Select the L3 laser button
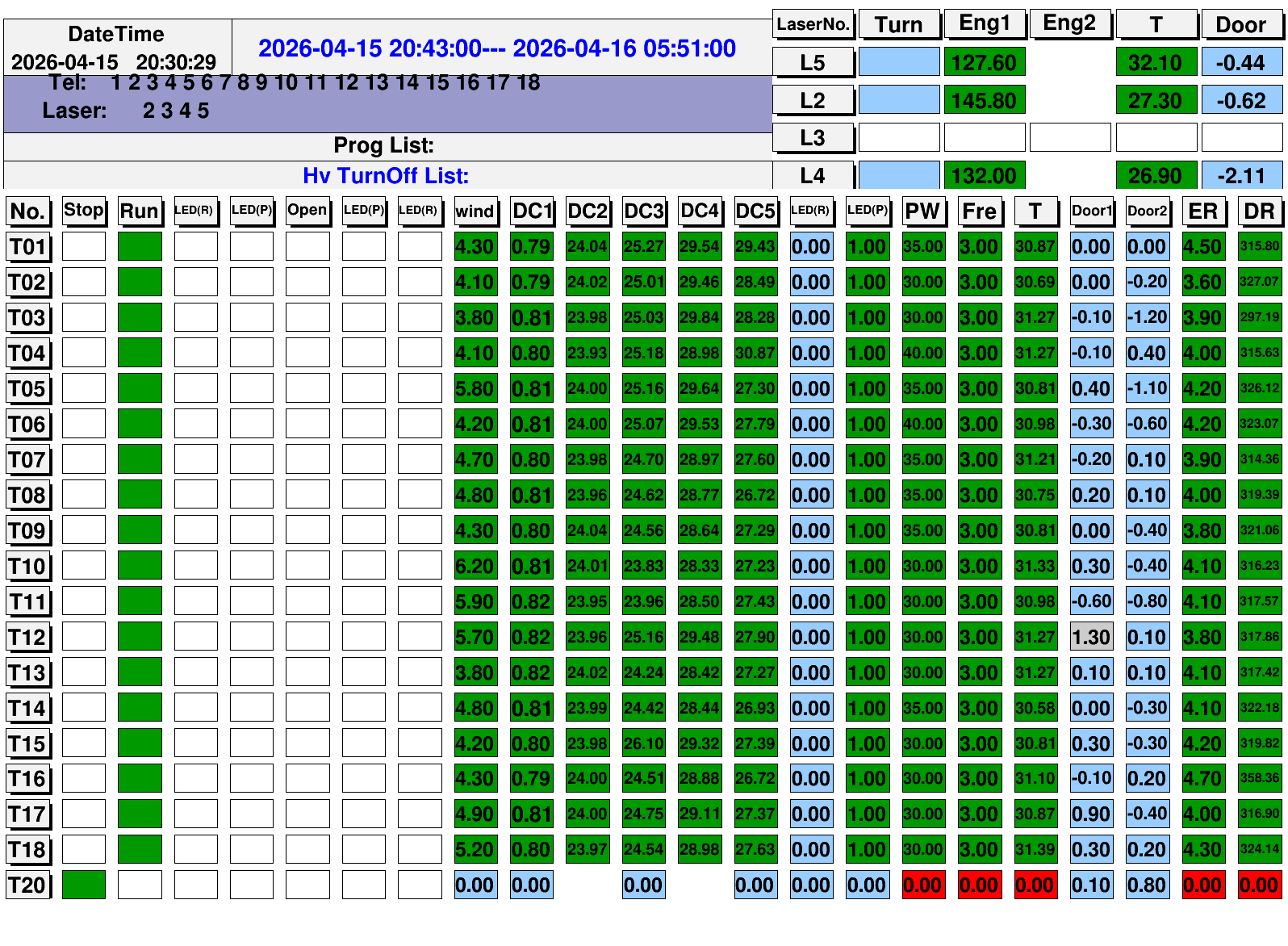 click(812, 138)
